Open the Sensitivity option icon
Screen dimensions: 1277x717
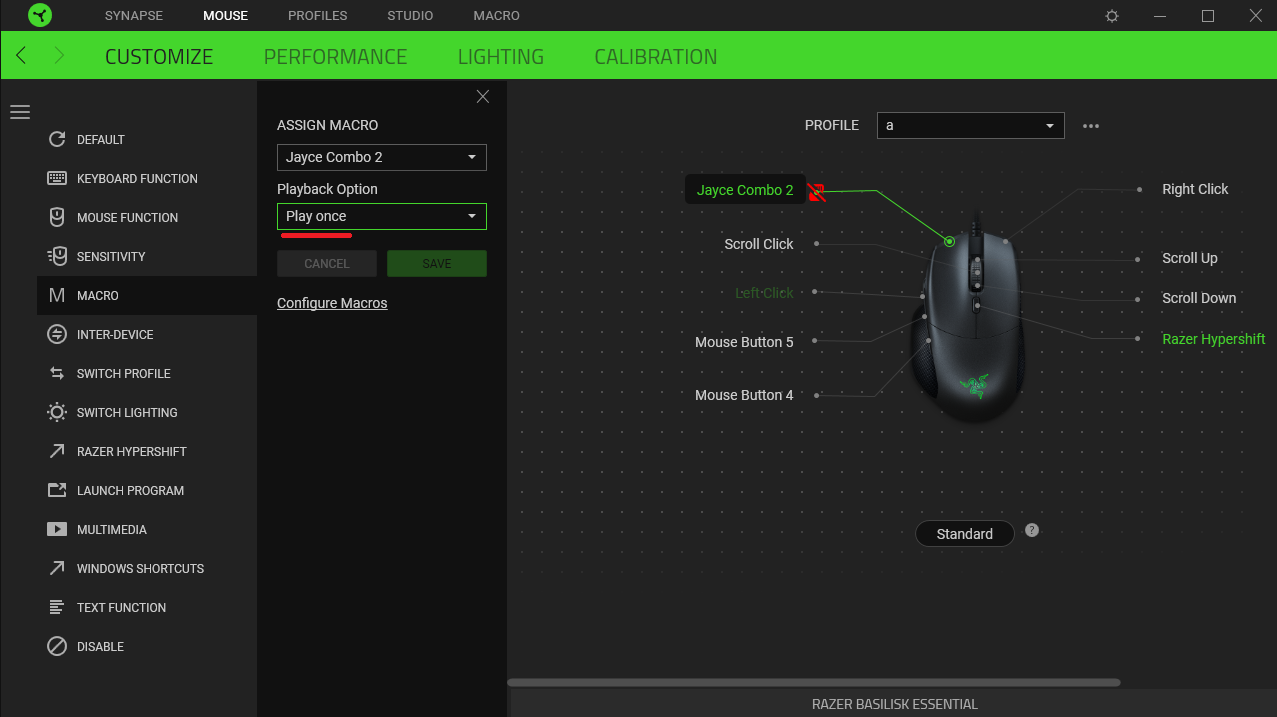pos(57,256)
